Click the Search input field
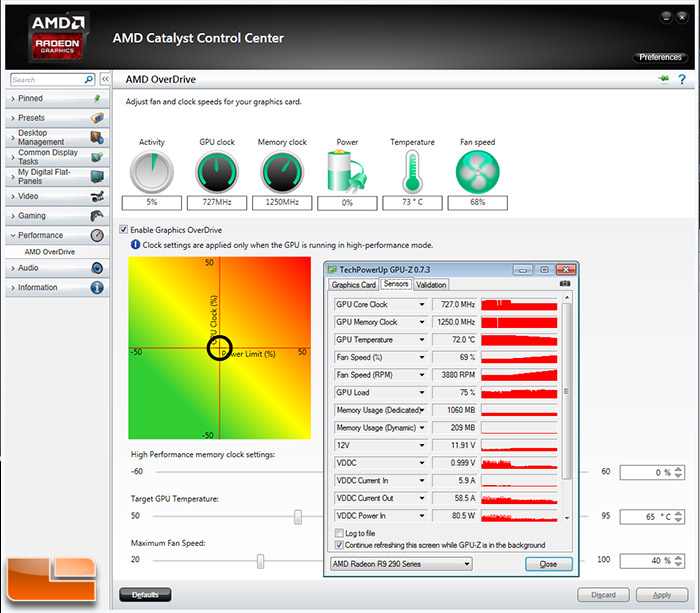This screenshot has width=700, height=613. point(47,79)
